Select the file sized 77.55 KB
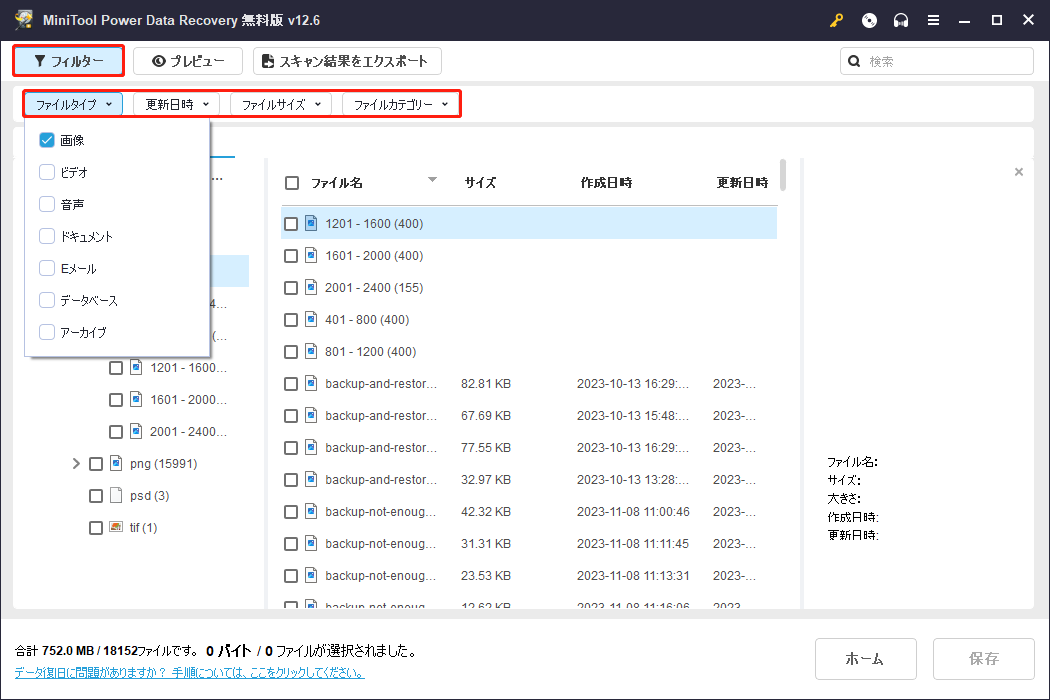Screen dimensions: 1050x700 pyautogui.click(x=529, y=447)
